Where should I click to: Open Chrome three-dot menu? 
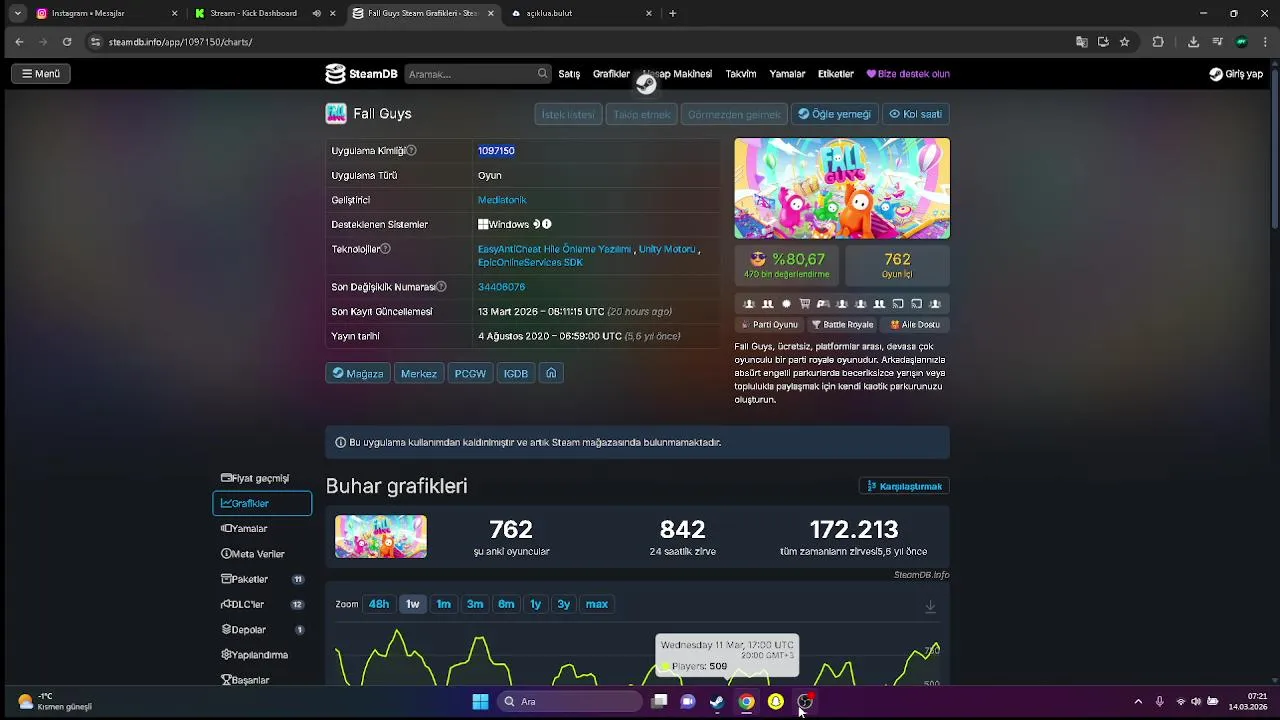pos(1264,42)
